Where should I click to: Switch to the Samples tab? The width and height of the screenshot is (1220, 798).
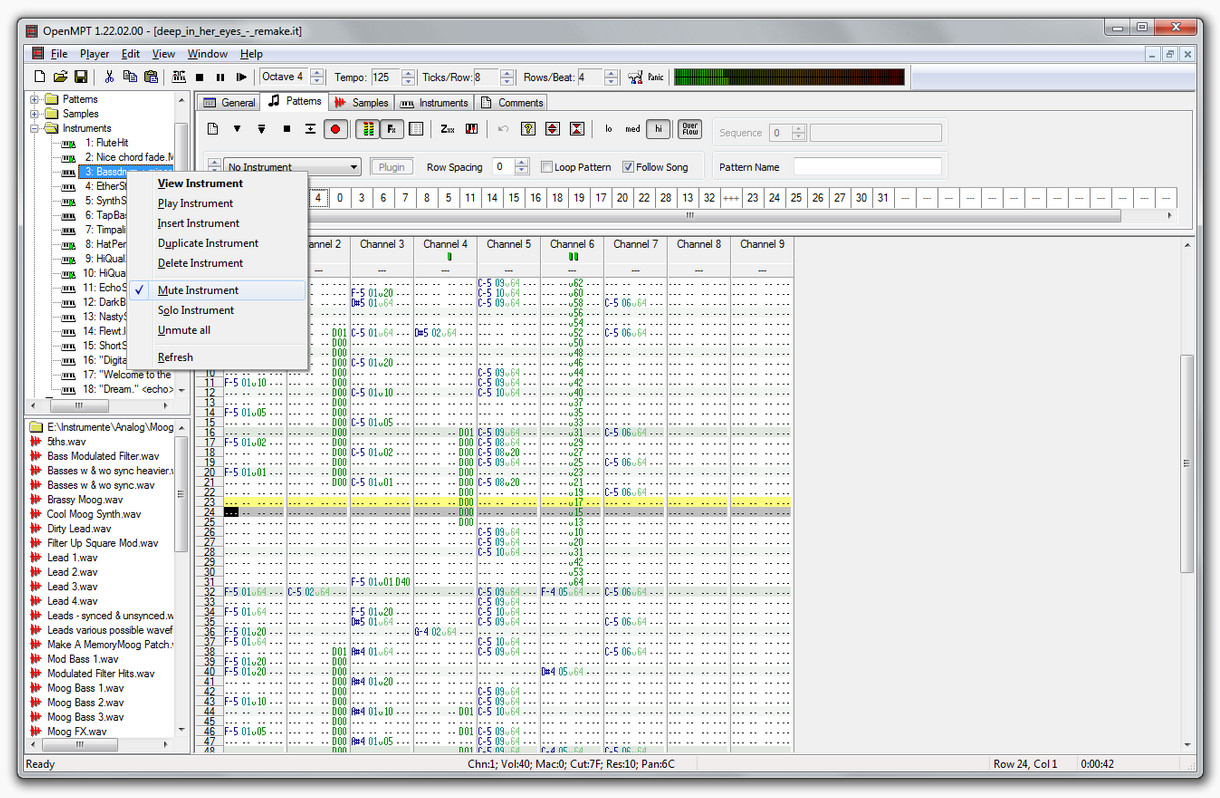(x=361, y=102)
